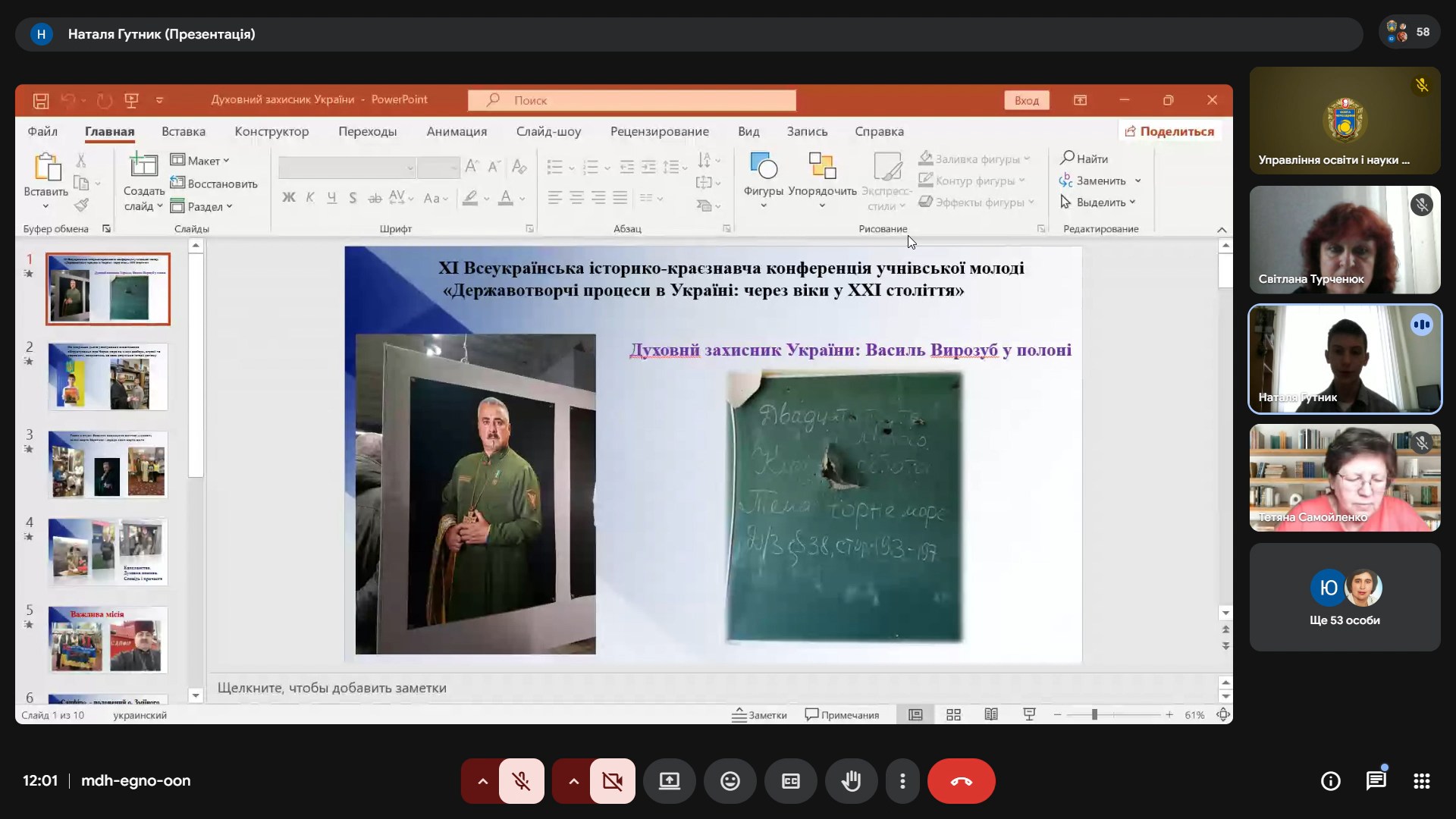
Task: Click the Поиск search field
Action: pos(632,100)
